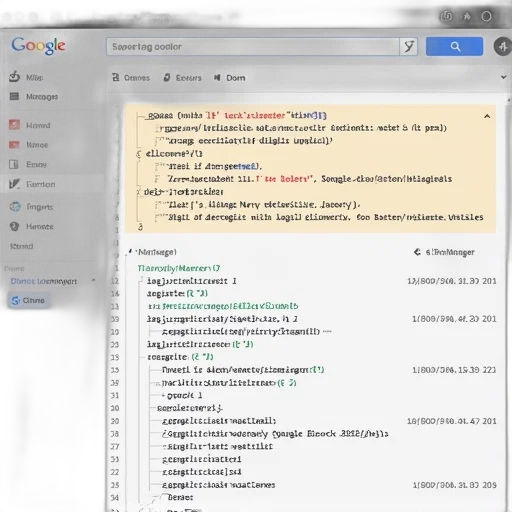The height and width of the screenshot is (512, 512).
Task: Select the tree row ending with 'Google Eioock 2012'
Action: [275, 434]
